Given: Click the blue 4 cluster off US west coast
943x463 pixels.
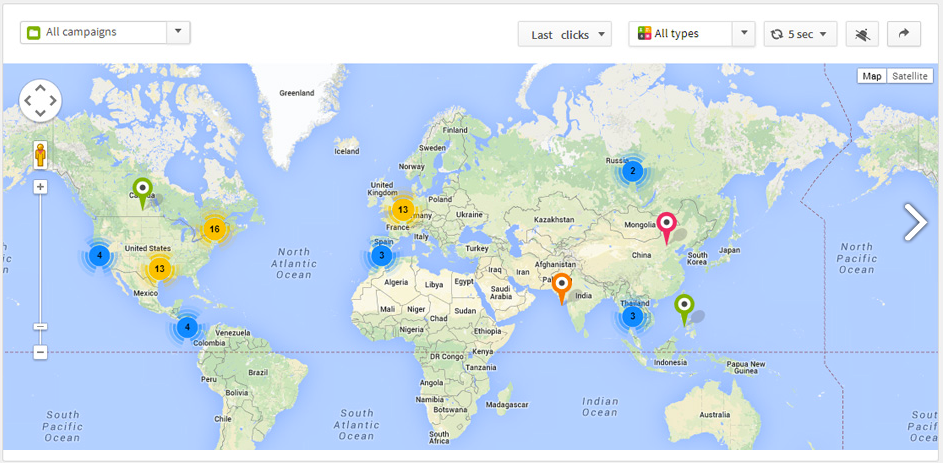Looking at the screenshot, I should pos(99,255).
